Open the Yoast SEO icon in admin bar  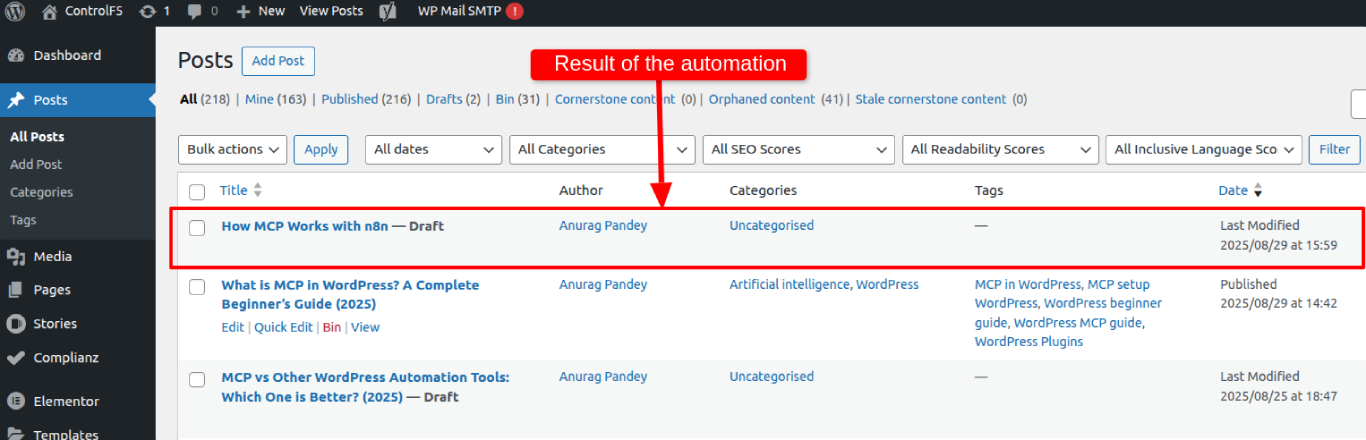(386, 11)
